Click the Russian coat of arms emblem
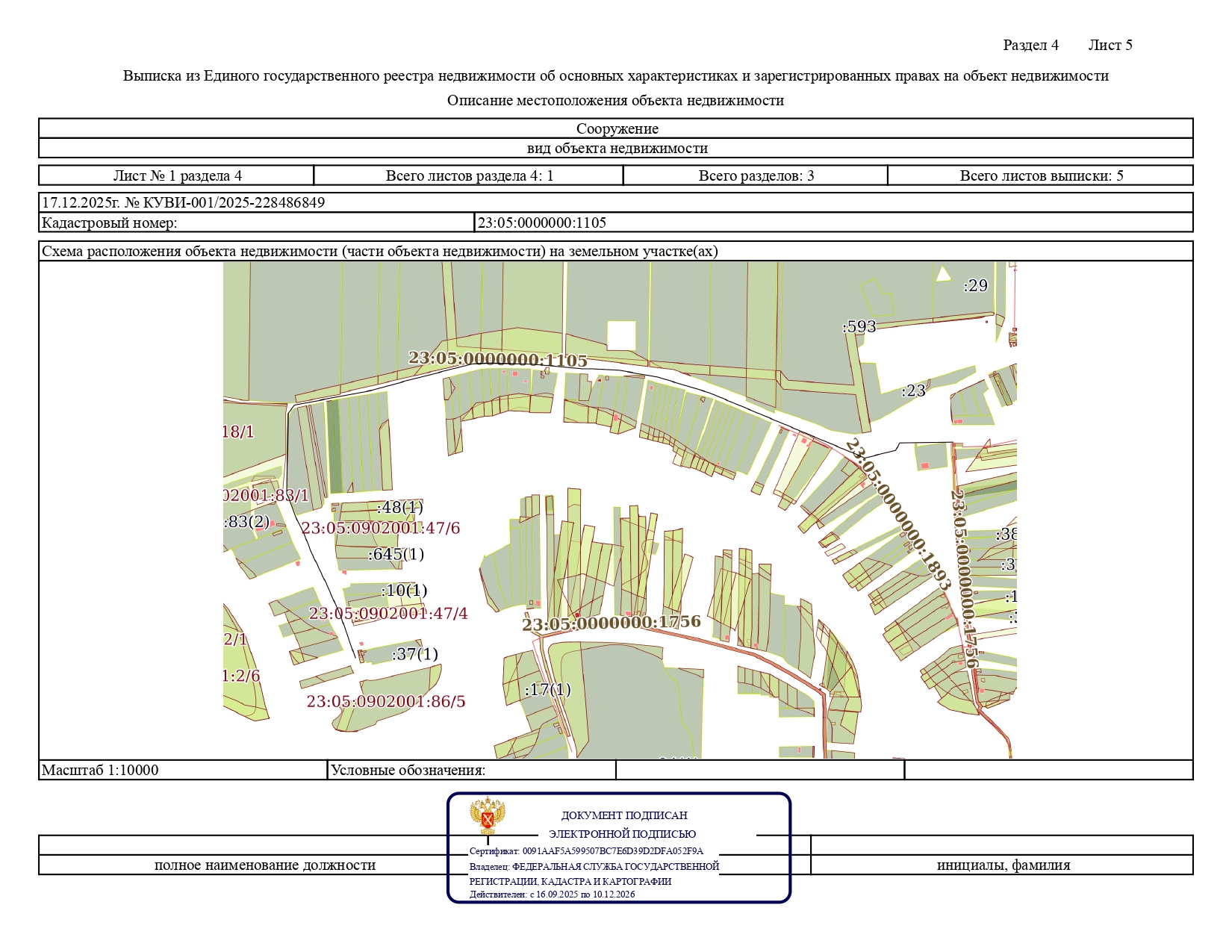 (488, 816)
